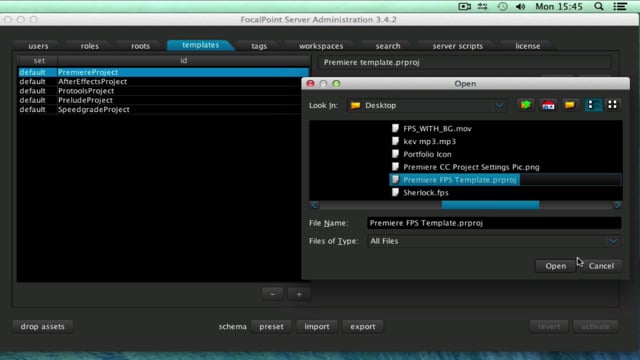Viewport: 640px width, 360px height.
Task: Open Notification Center menu bar icon
Action: coord(620,7)
